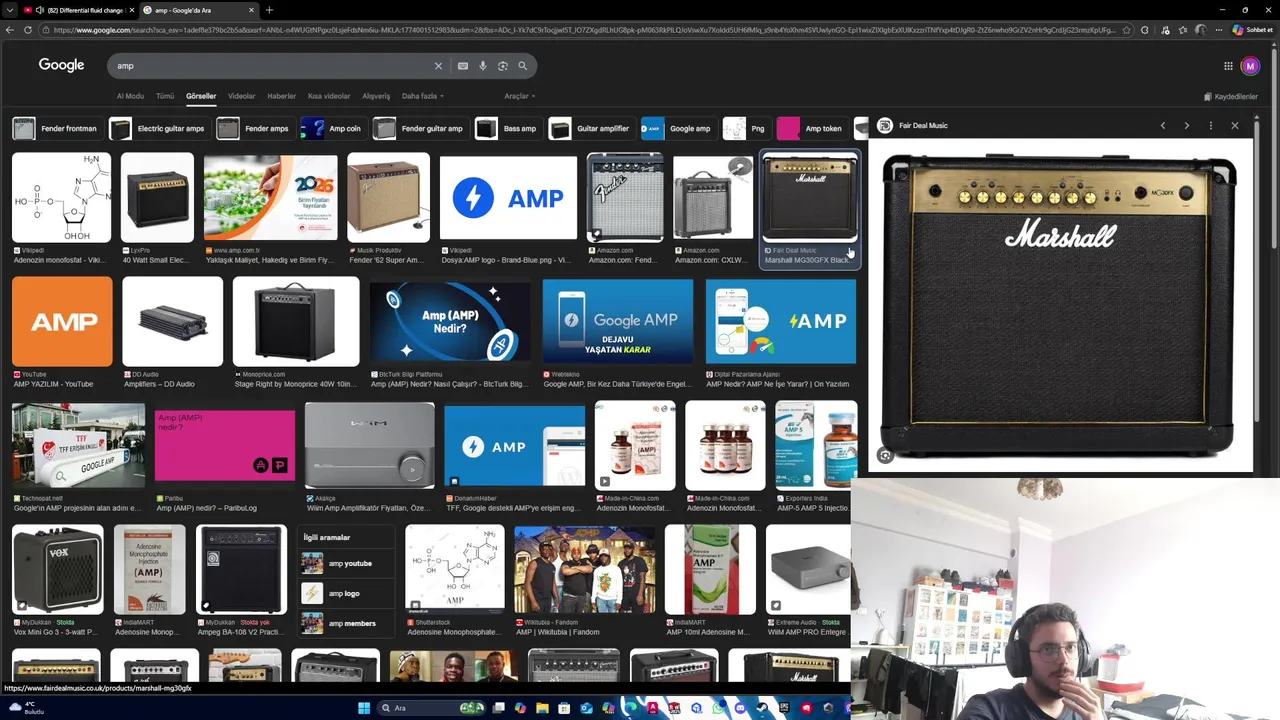Image resolution: width=1280 pixels, height=720 pixels.
Task: Open the on-screen keyboard input icon
Action: [462, 66]
